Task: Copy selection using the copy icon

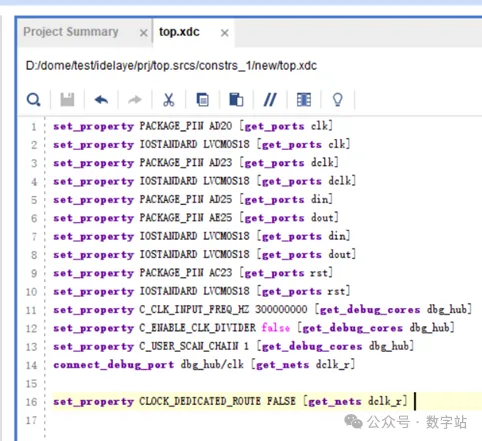Action: [203, 100]
